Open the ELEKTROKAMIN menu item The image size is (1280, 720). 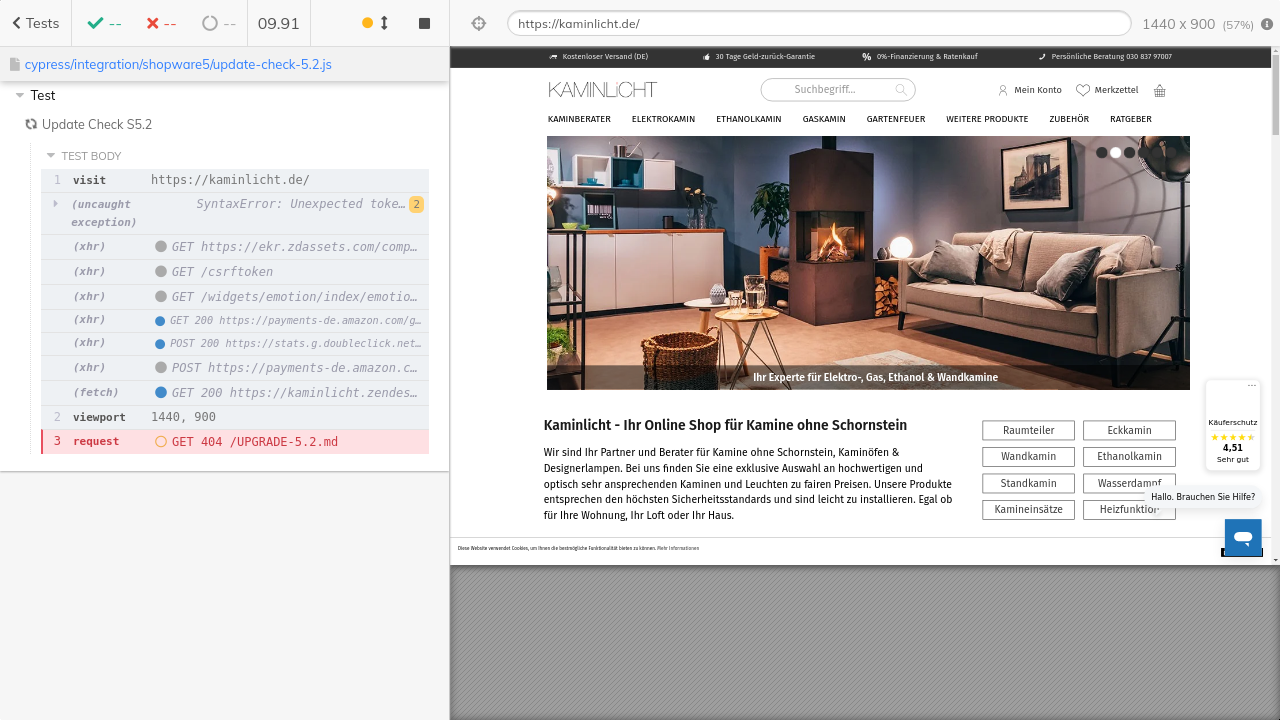coord(663,119)
